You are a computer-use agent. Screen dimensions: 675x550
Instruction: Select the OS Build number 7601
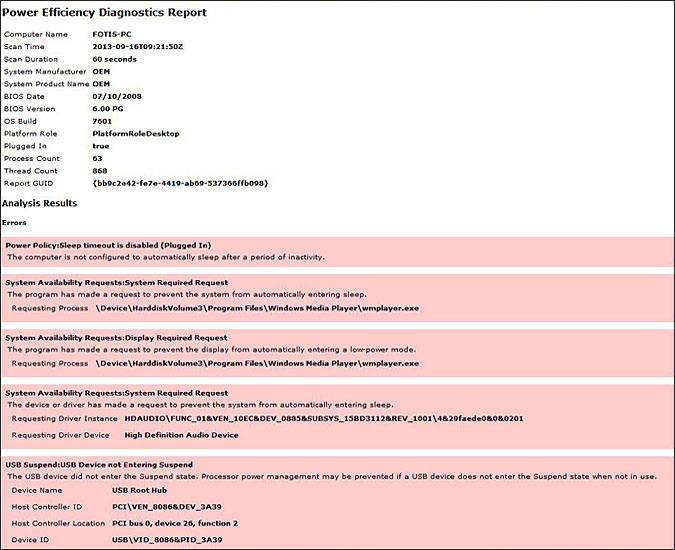coord(102,121)
